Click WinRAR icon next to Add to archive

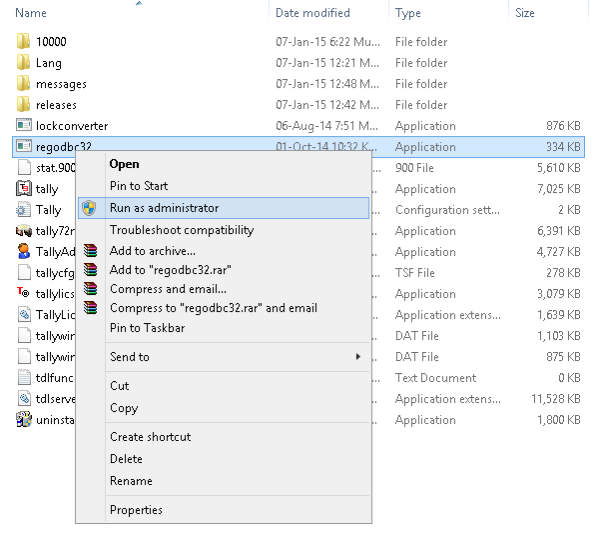[x=90, y=251]
